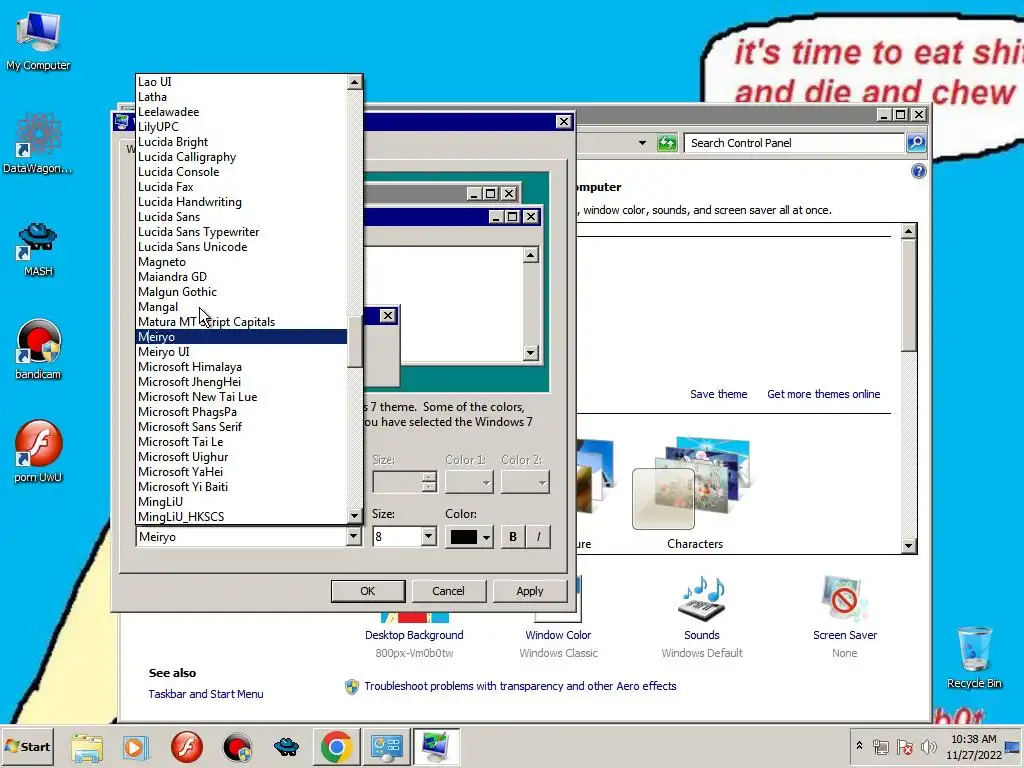This screenshot has width=1024, height=768.
Task: Open Action Center flag tray icon
Action: tap(904, 746)
